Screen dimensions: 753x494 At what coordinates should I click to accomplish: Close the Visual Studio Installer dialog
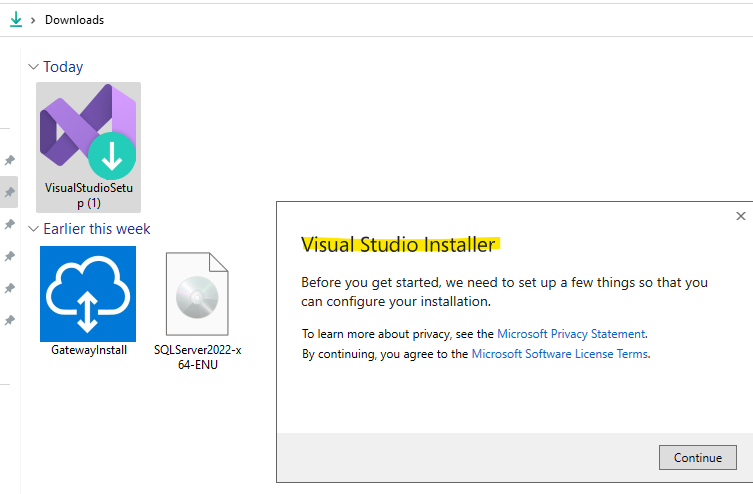click(x=741, y=216)
